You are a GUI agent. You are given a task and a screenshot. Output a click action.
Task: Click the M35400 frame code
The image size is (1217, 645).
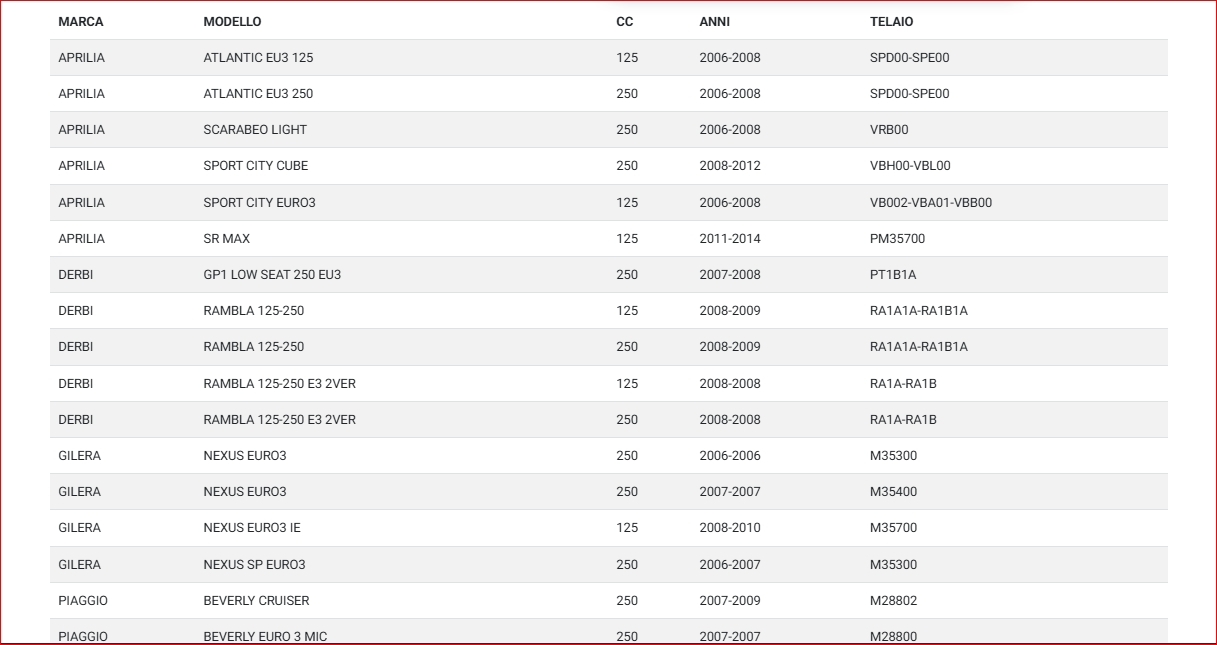point(893,492)
